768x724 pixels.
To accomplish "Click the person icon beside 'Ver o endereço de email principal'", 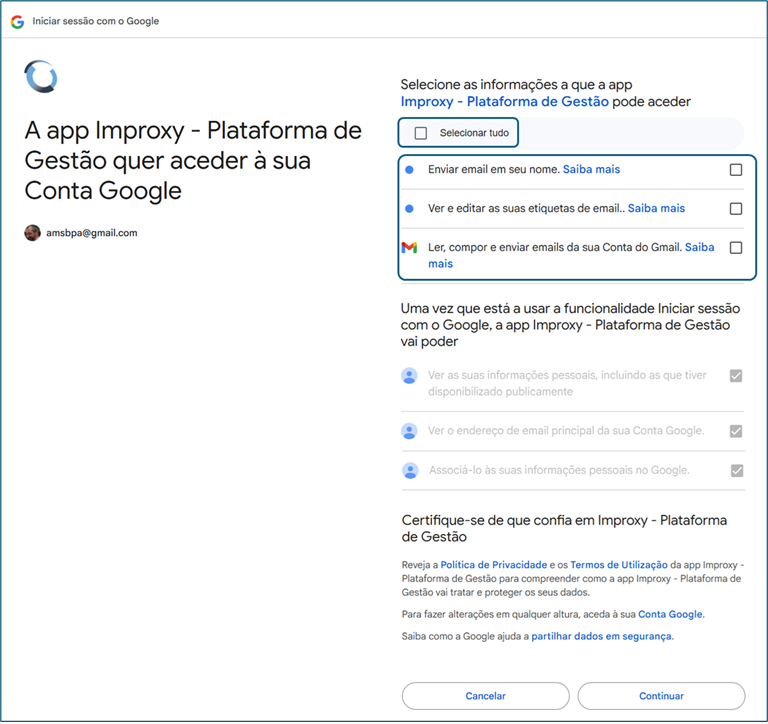I will pos(409,431).
